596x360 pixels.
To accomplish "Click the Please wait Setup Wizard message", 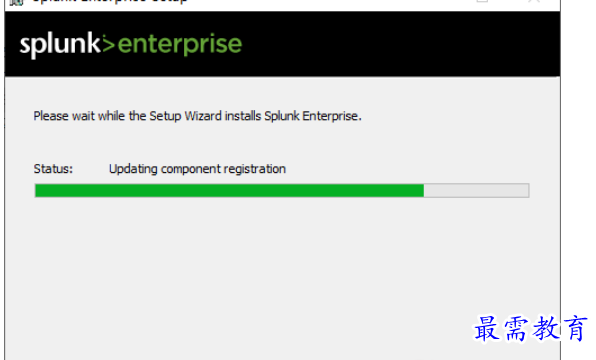I will tap(197, 116).
